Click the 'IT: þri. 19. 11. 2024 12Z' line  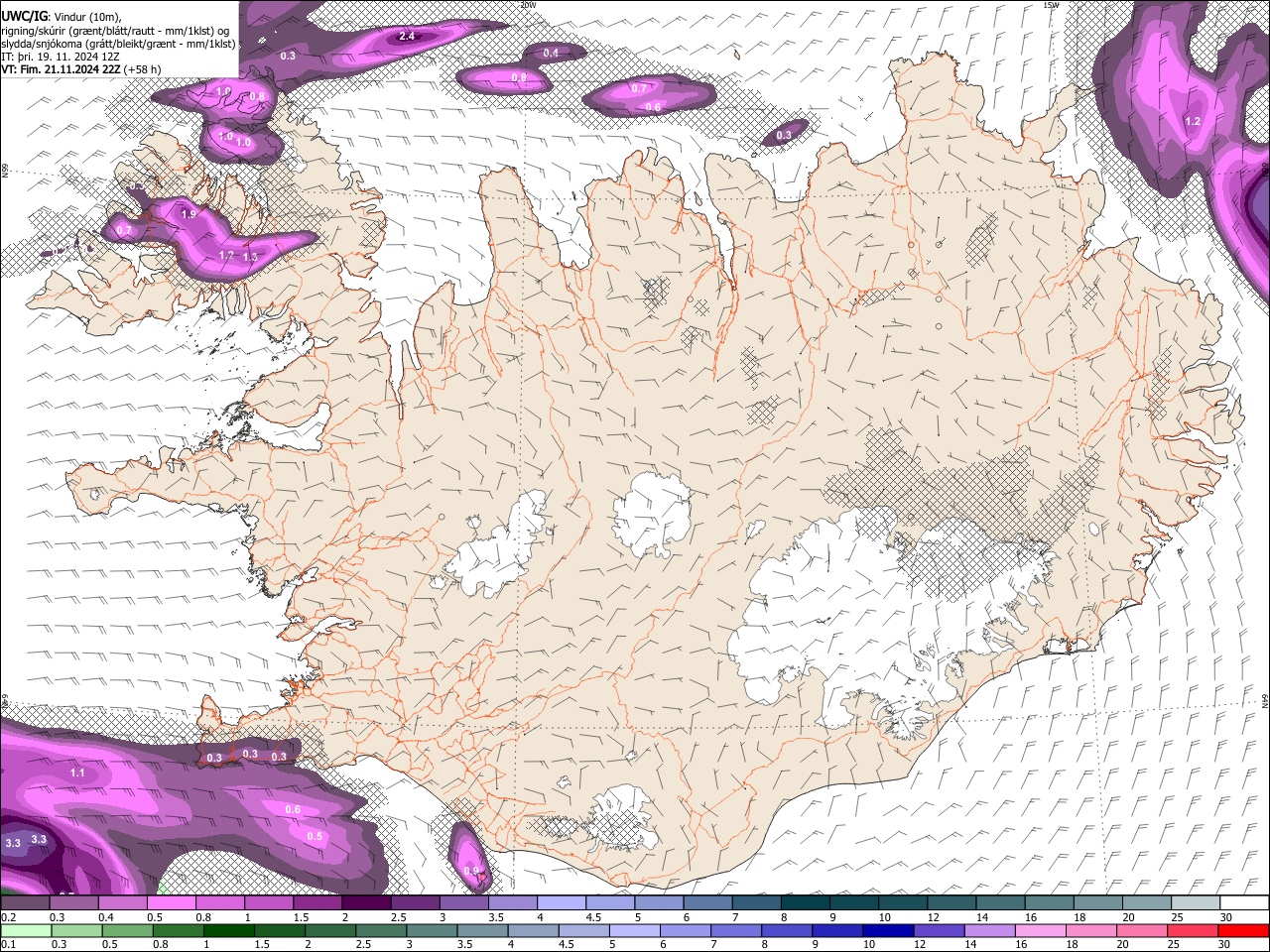pyautogui.click(x=61, y=57)
